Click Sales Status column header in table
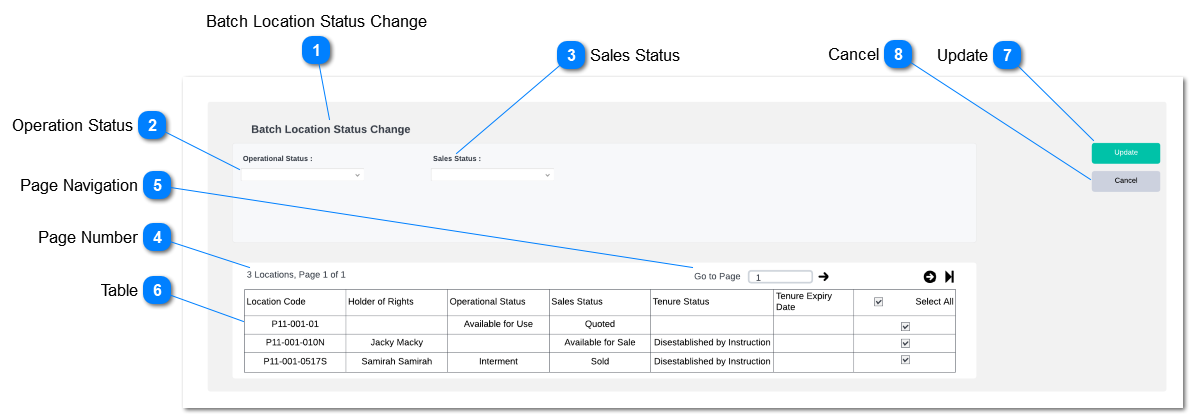 pyautogui.click(x=600, y=302)
